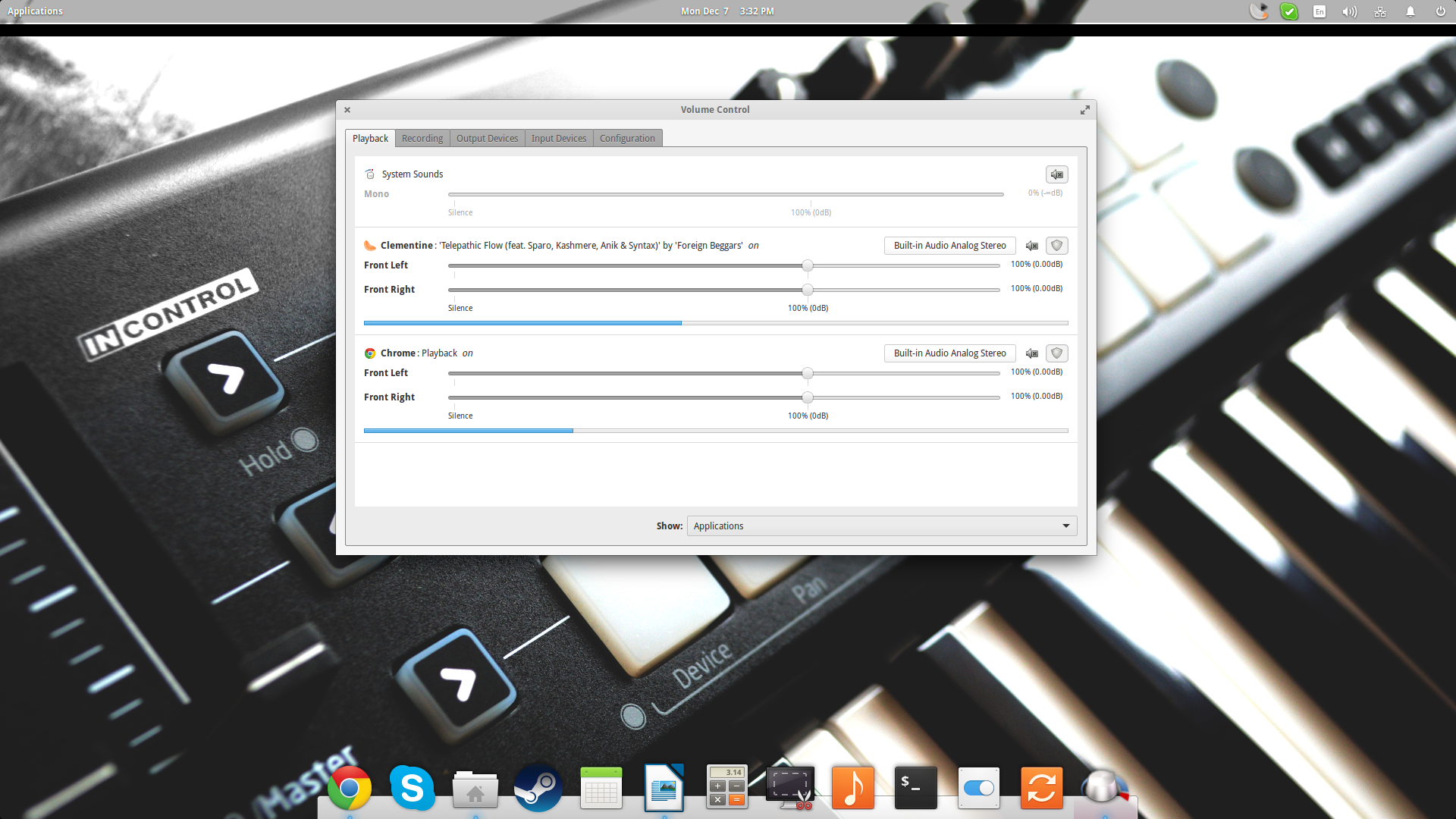The image size is (1456, 819).
Task: Open the Configuration tab
Action: click(x=627, y=138)
